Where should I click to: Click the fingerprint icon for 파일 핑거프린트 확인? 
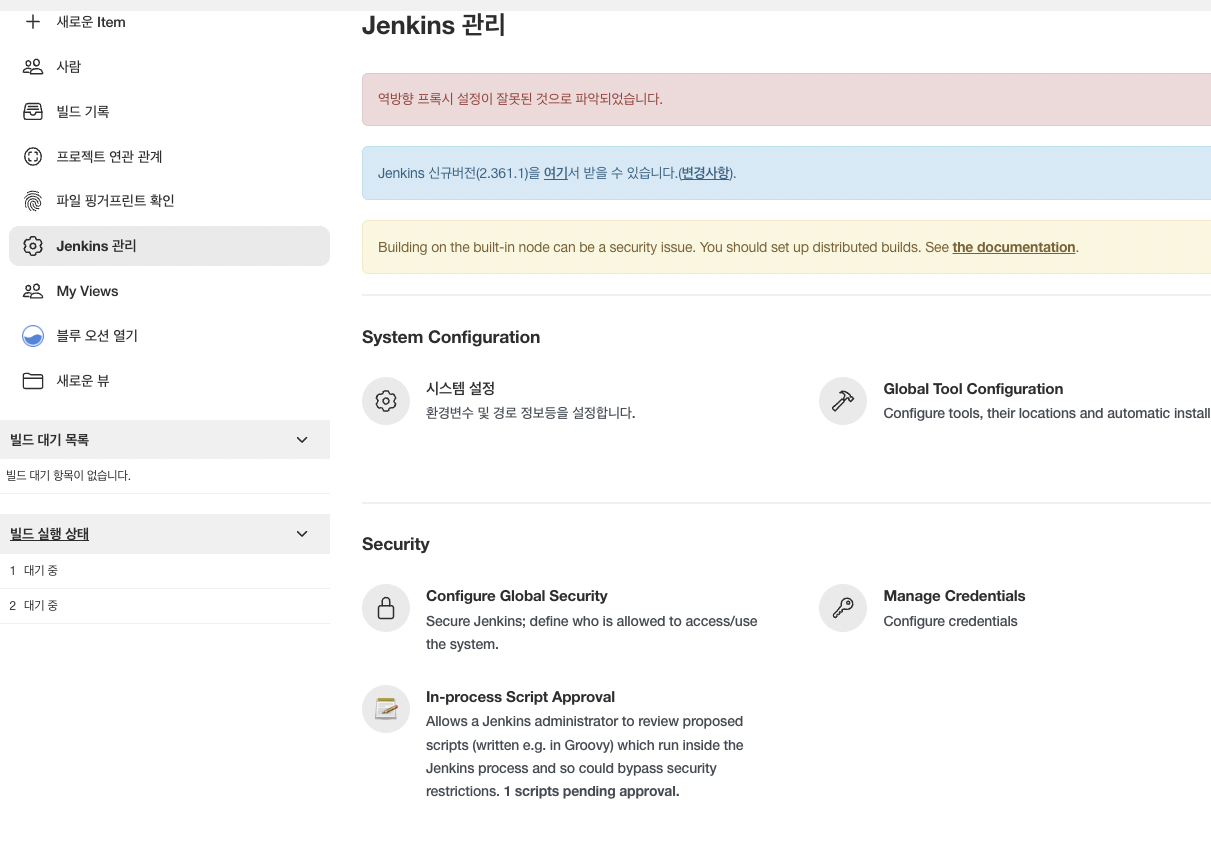point(33,201)
